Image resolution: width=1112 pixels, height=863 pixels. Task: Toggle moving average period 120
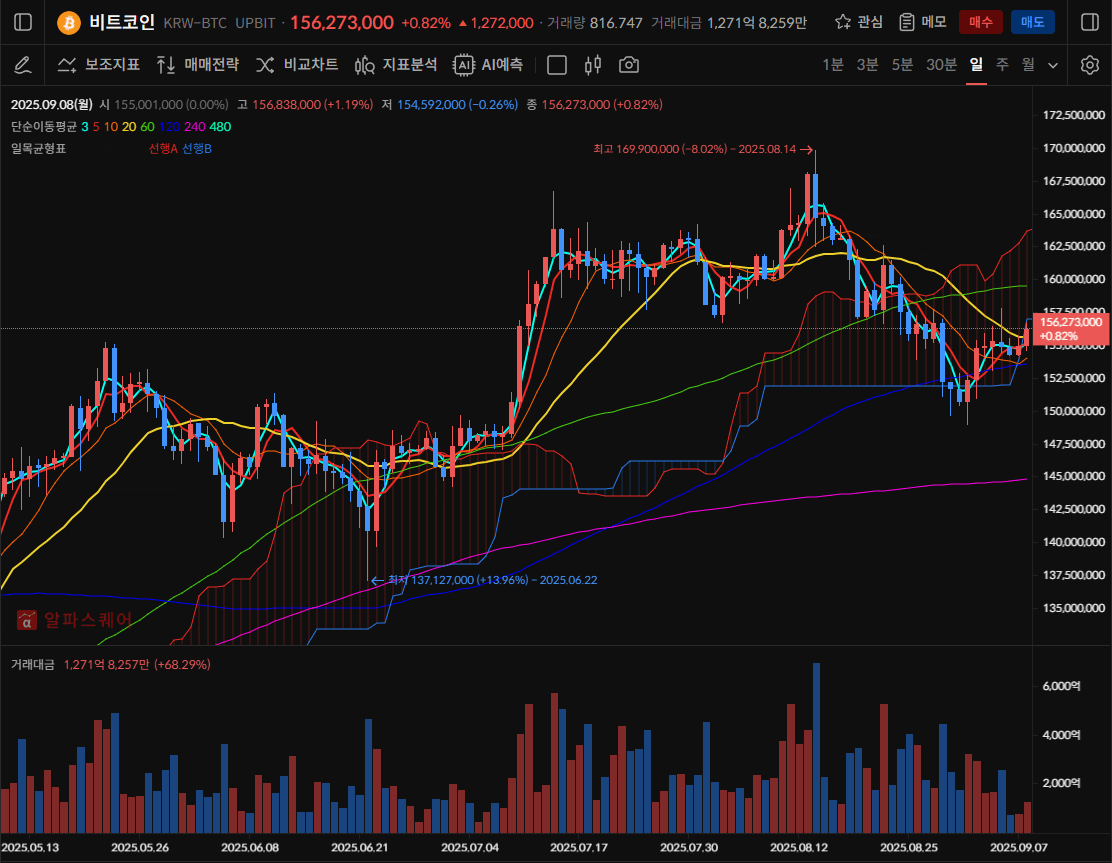(x=169, y=127)
